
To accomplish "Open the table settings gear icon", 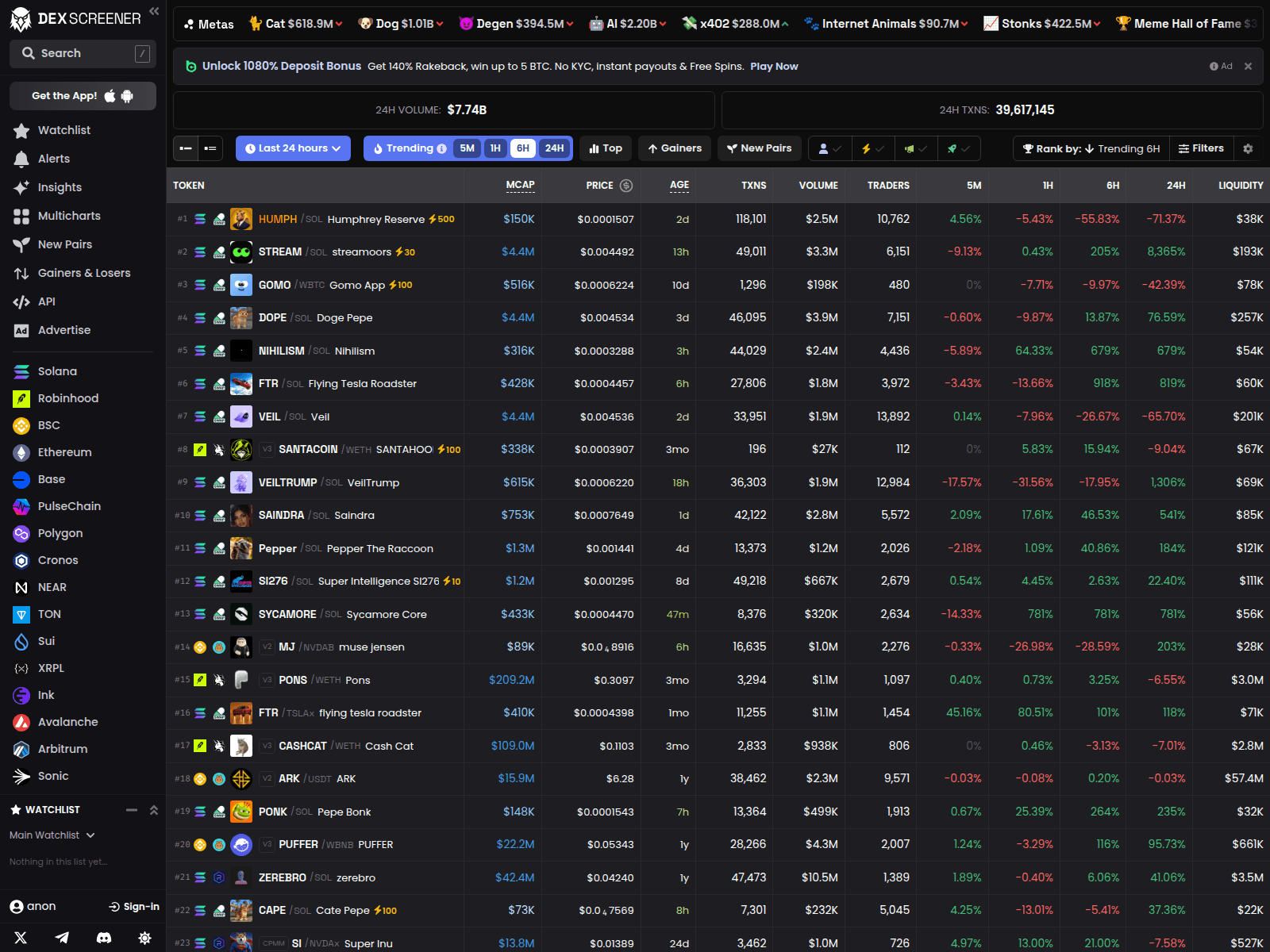I will tap(1248, 148).
